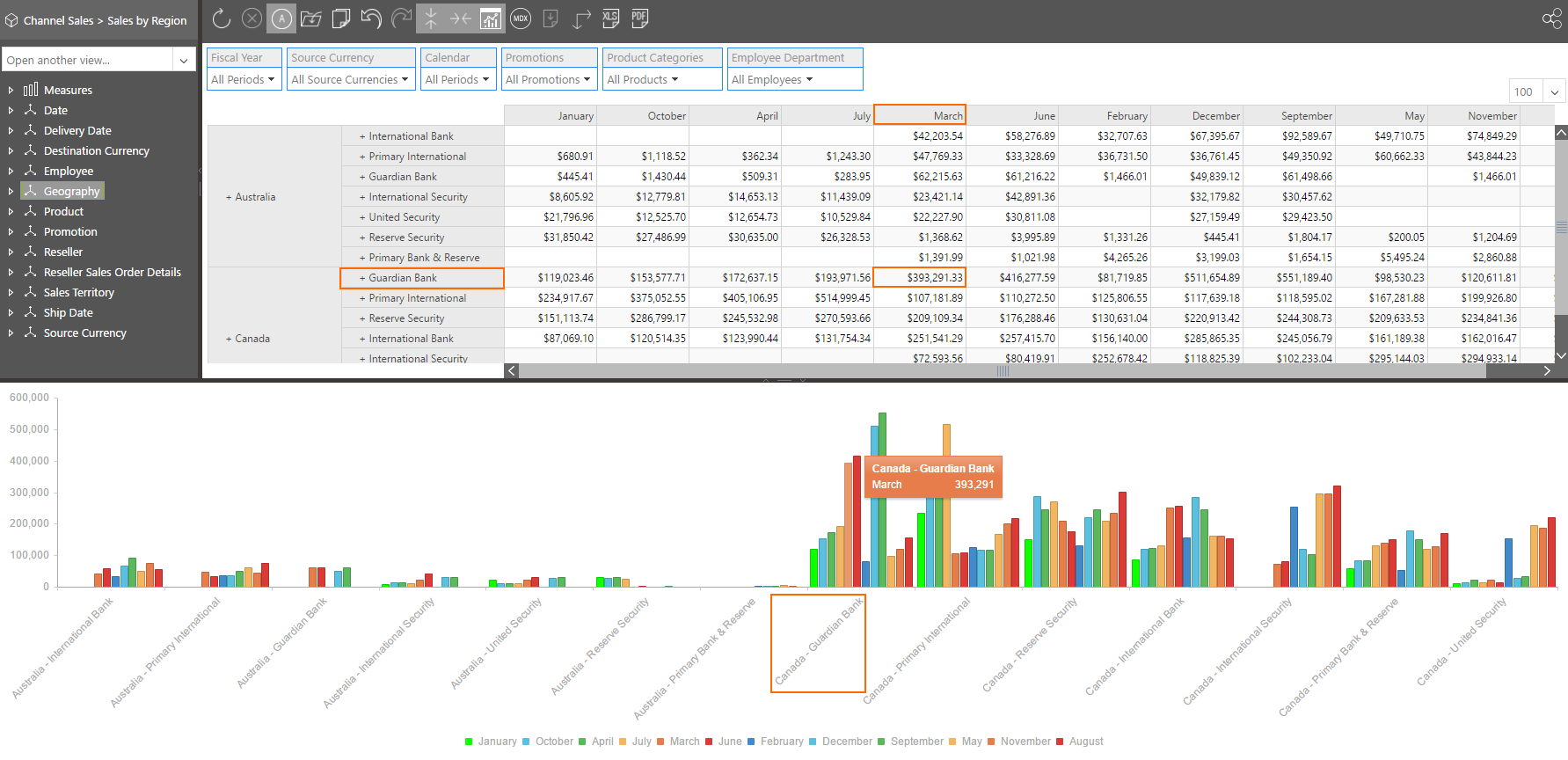Click the grid scroll-right arrow
Viewport: 1568px width, 760px height.
tap(1547, 371)
